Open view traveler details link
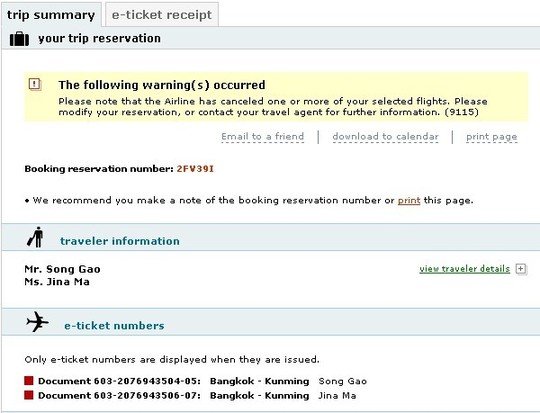This screenshot has height=413, width=540. pos(464,269)
